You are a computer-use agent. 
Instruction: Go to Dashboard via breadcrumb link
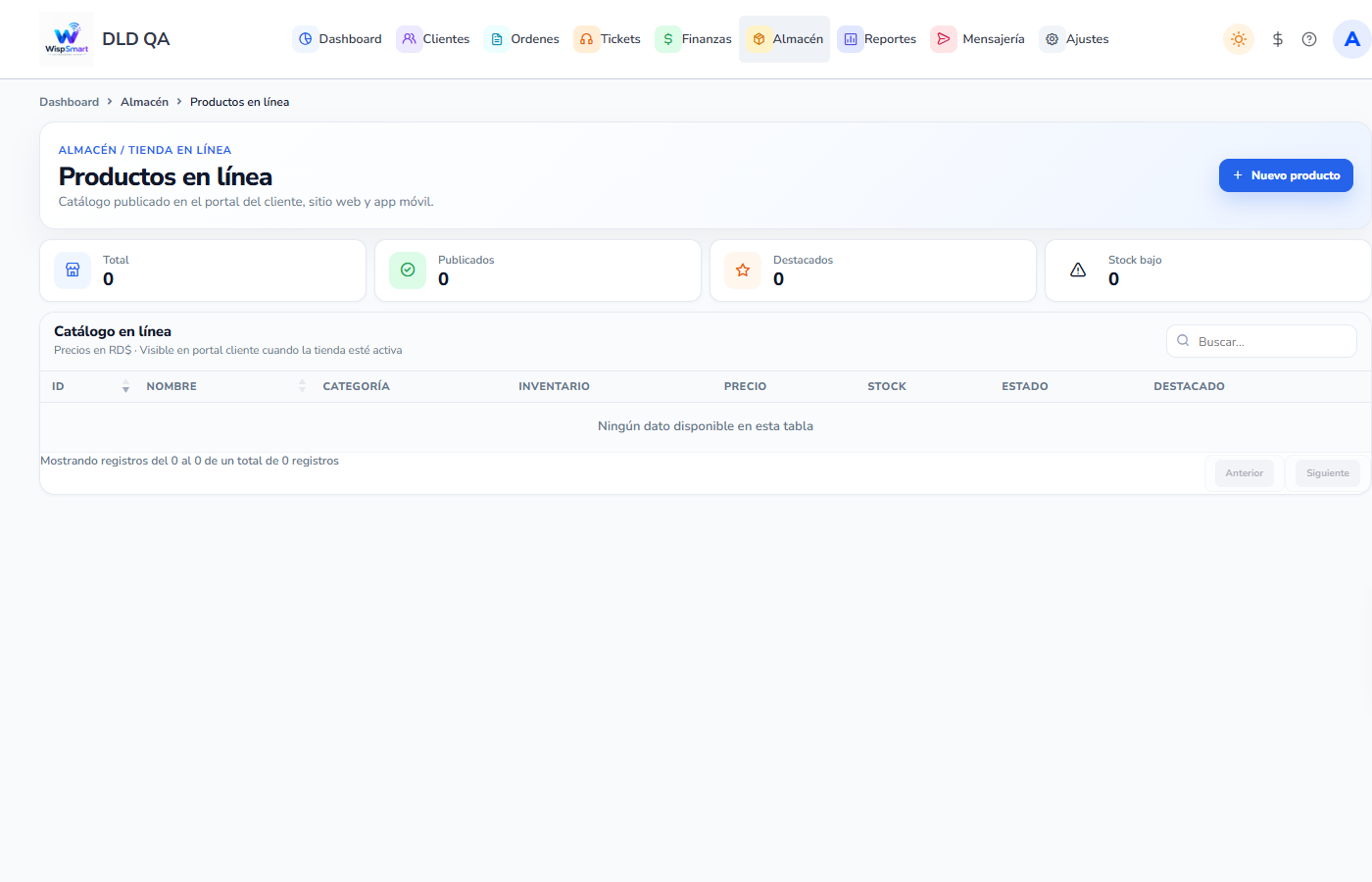coord(69,102)
